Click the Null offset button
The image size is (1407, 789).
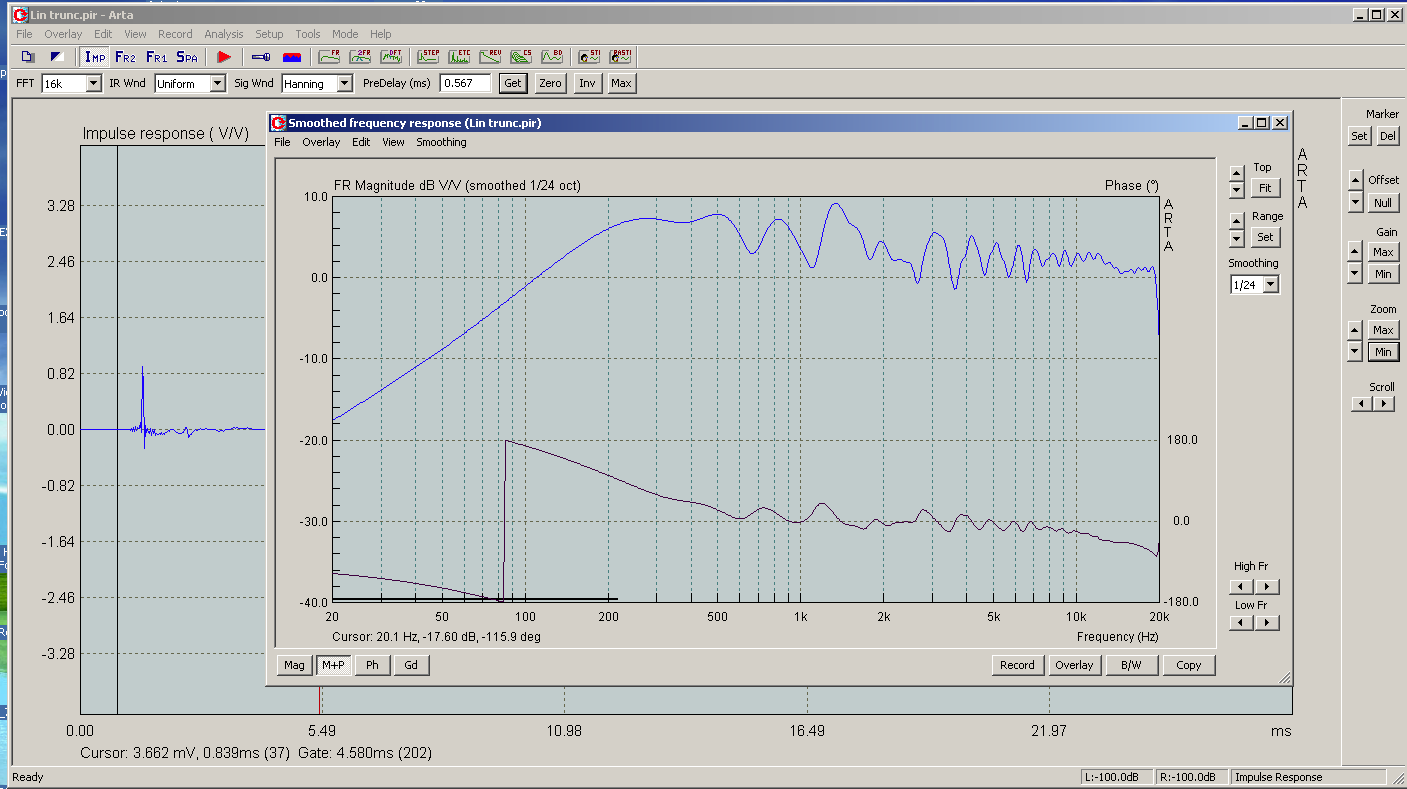point(1383,203)
